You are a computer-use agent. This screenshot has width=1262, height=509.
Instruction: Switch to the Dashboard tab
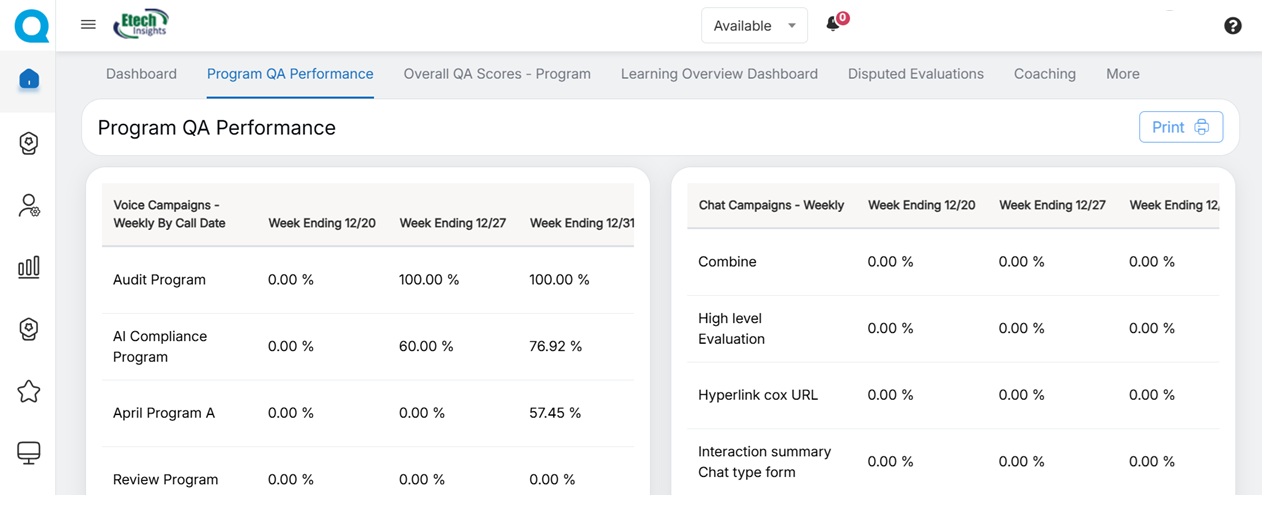point(141,74)
